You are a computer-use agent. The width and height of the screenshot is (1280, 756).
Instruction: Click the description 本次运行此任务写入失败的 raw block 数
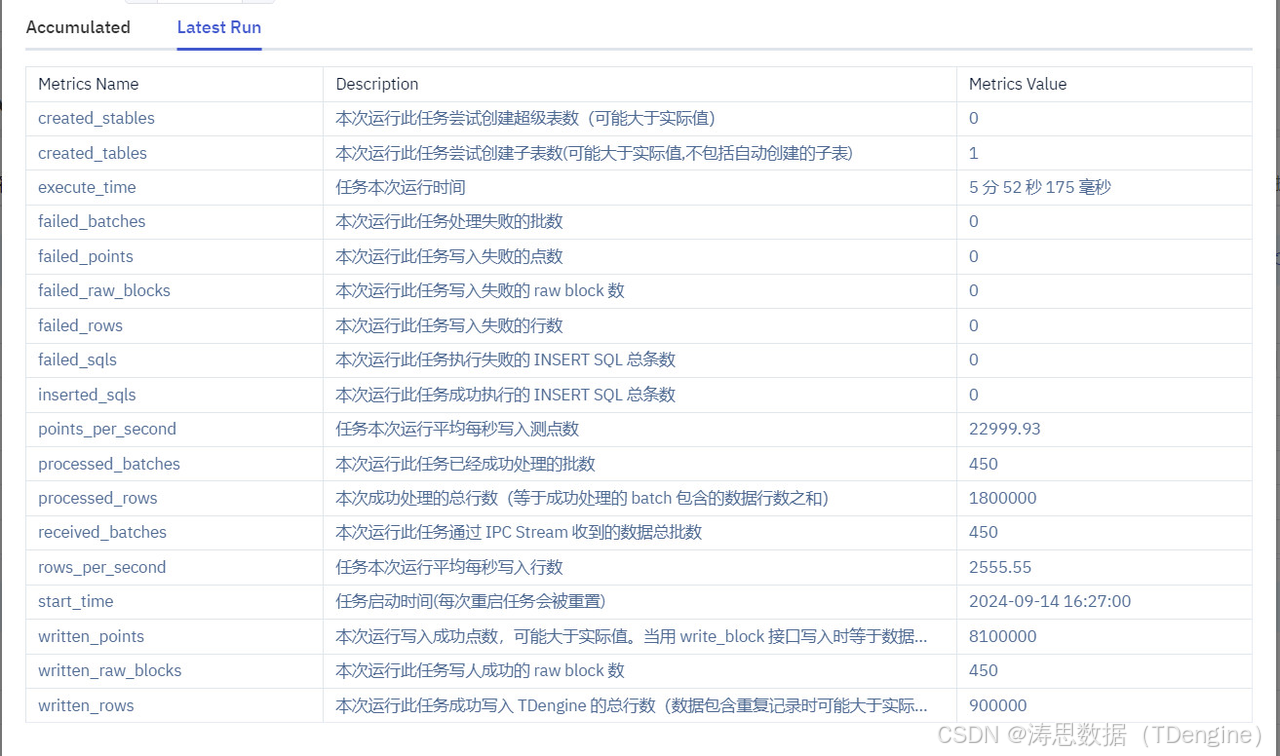click(x=480, y=290)
